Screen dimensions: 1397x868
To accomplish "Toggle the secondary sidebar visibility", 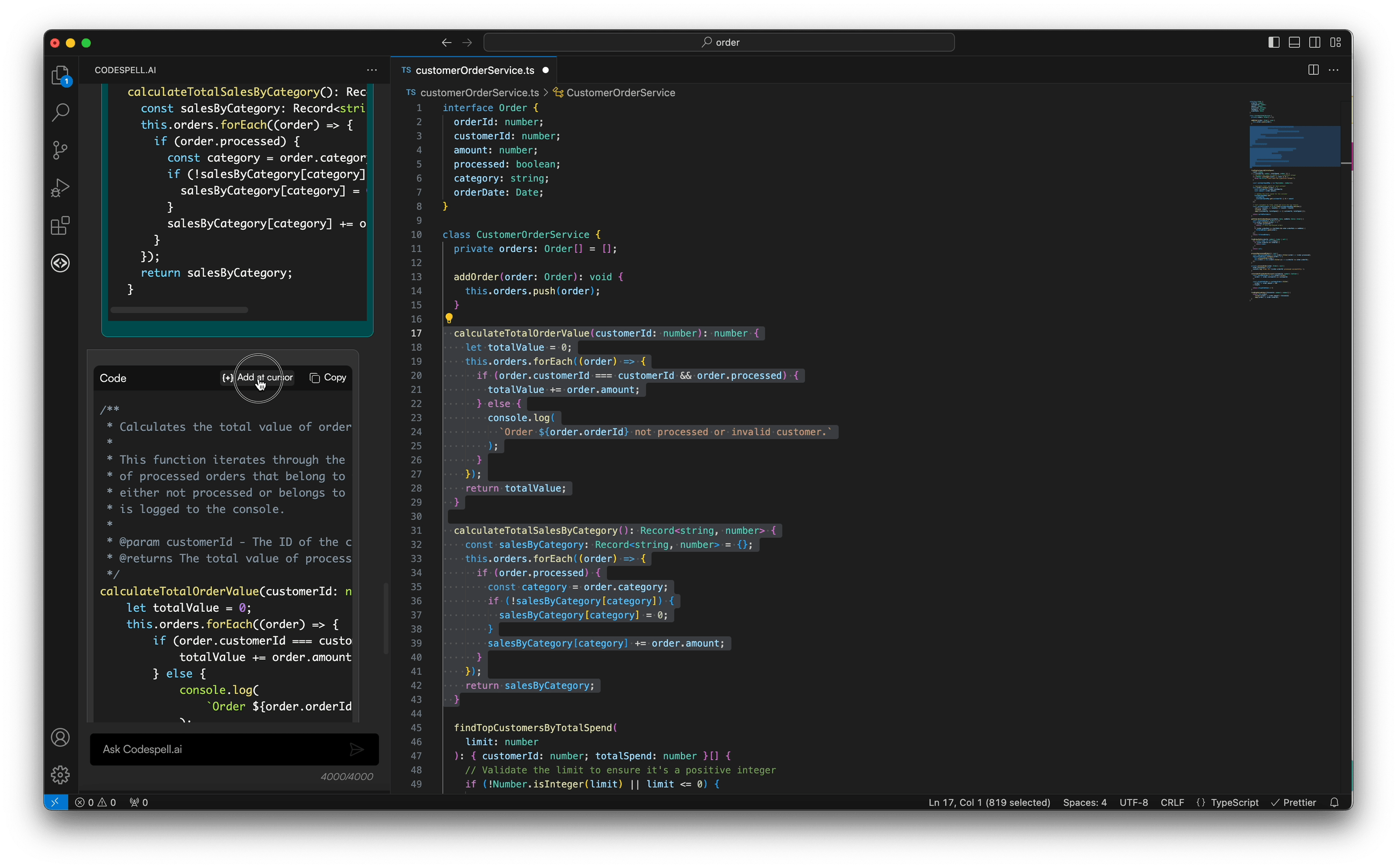I will click(x=1315, y=42).
